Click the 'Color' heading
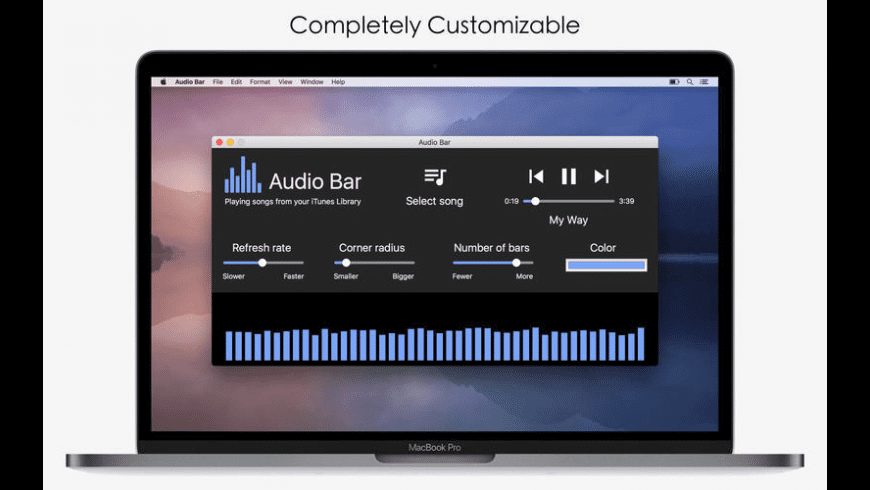Screen dimensions: 870x490 tap(603, 247)
